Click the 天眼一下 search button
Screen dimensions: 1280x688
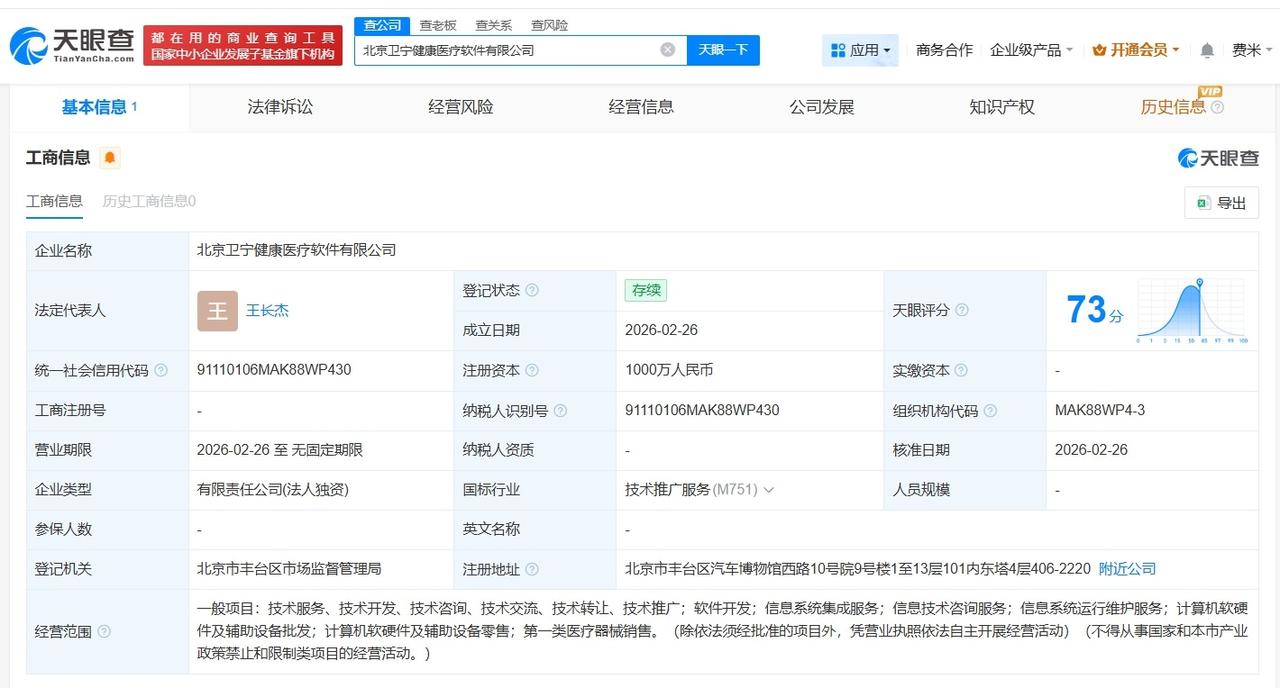click(x=723, y=49)
